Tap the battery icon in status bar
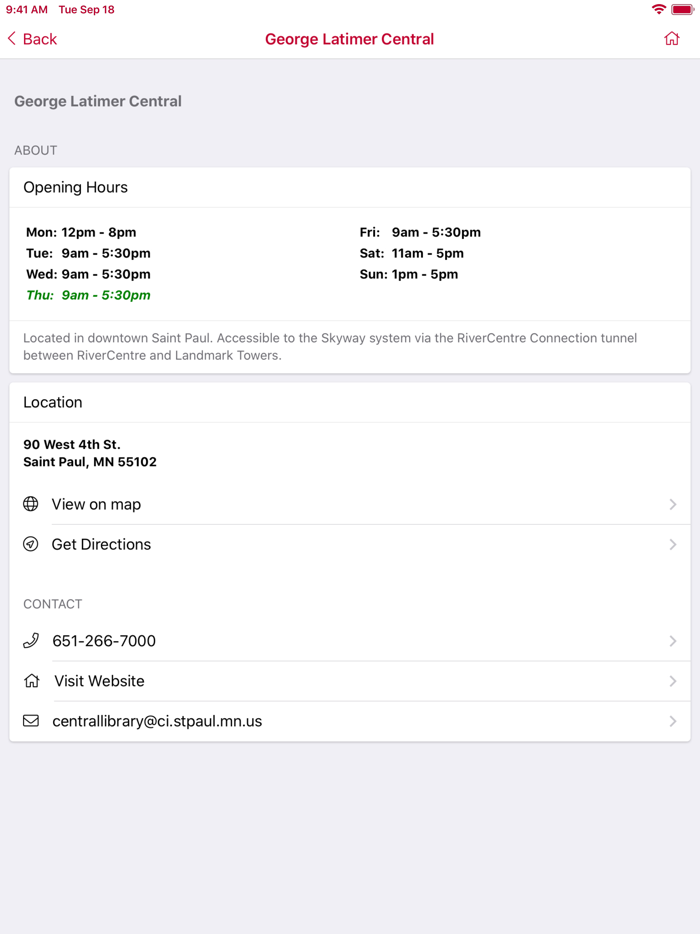Viewport: 700px width, 934px height. click(x=682, y=10)
